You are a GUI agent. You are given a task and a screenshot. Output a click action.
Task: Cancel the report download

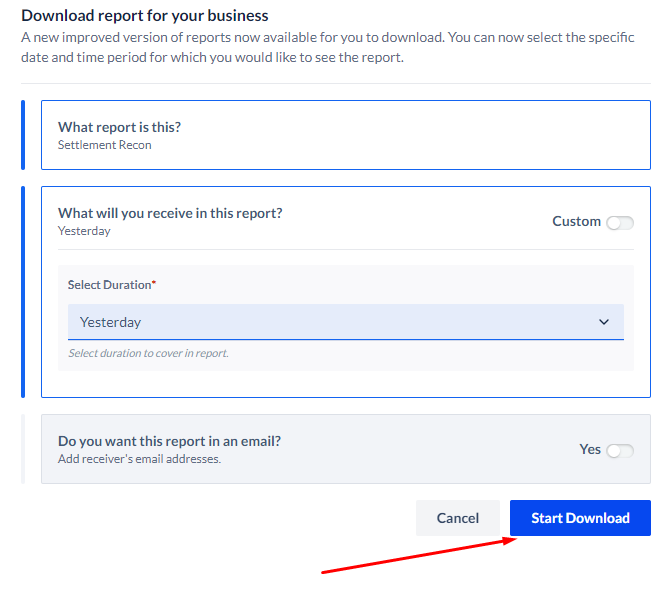point(458,518)
